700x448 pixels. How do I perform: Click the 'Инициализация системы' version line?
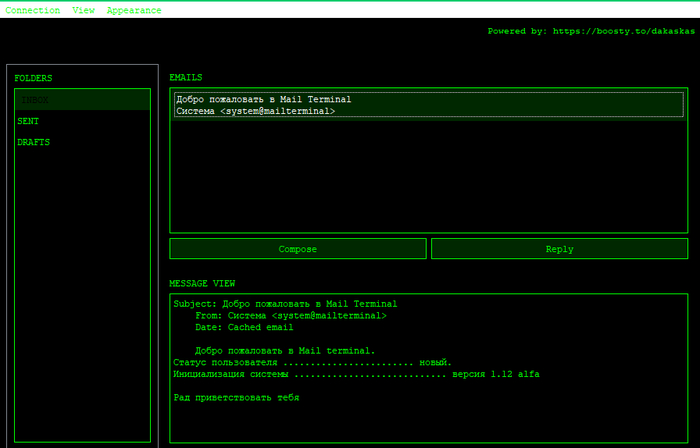356,374
